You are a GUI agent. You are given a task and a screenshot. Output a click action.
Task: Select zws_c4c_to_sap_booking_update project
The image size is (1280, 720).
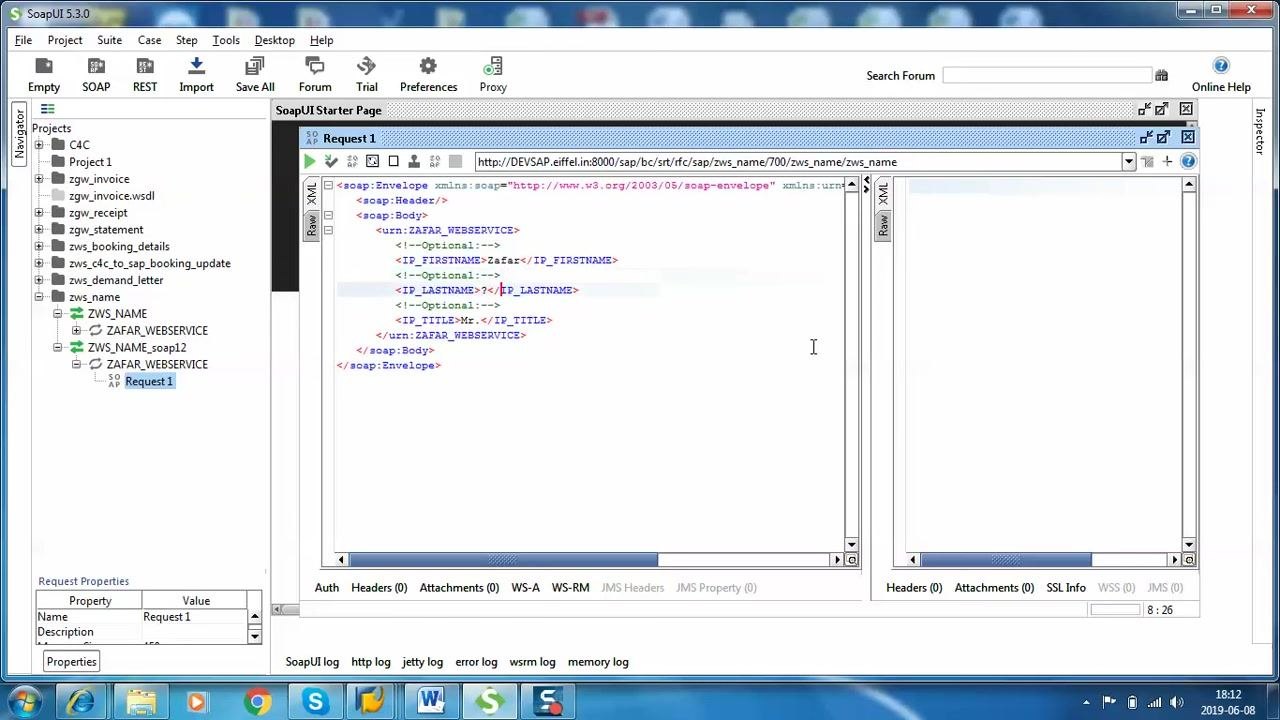point(149,263)
